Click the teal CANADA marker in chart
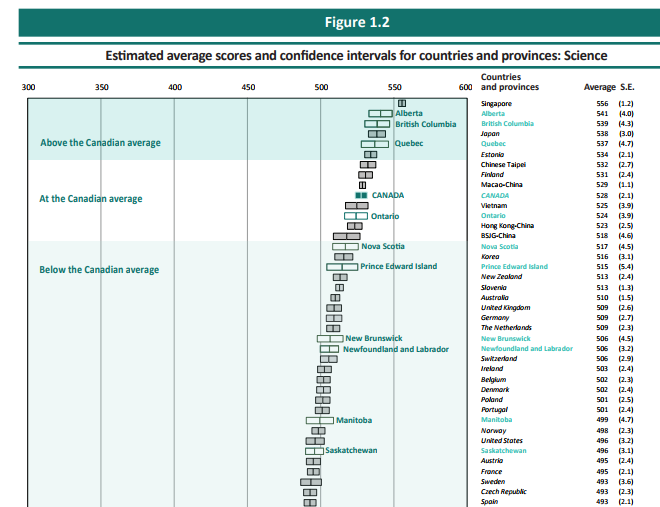This screenshot has height=507, width=660. [362, 195]
